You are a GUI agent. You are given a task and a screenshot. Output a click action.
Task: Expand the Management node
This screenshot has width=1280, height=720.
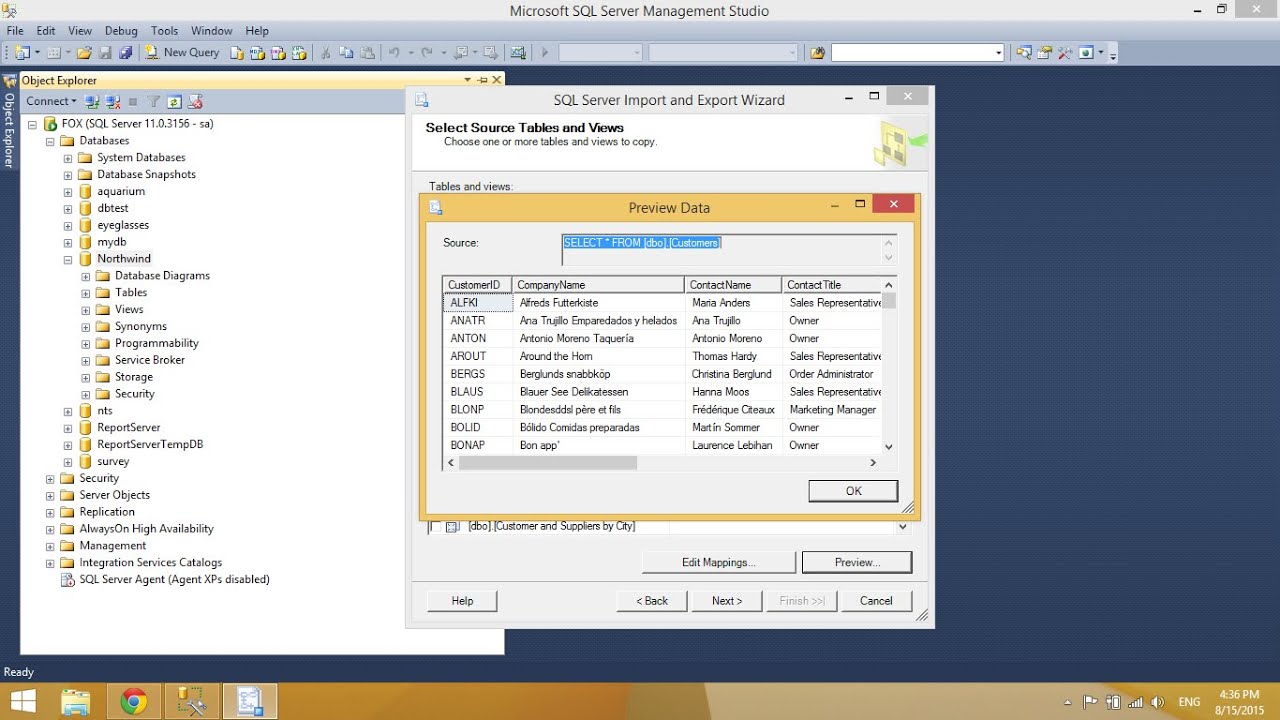tap(50, 546)
